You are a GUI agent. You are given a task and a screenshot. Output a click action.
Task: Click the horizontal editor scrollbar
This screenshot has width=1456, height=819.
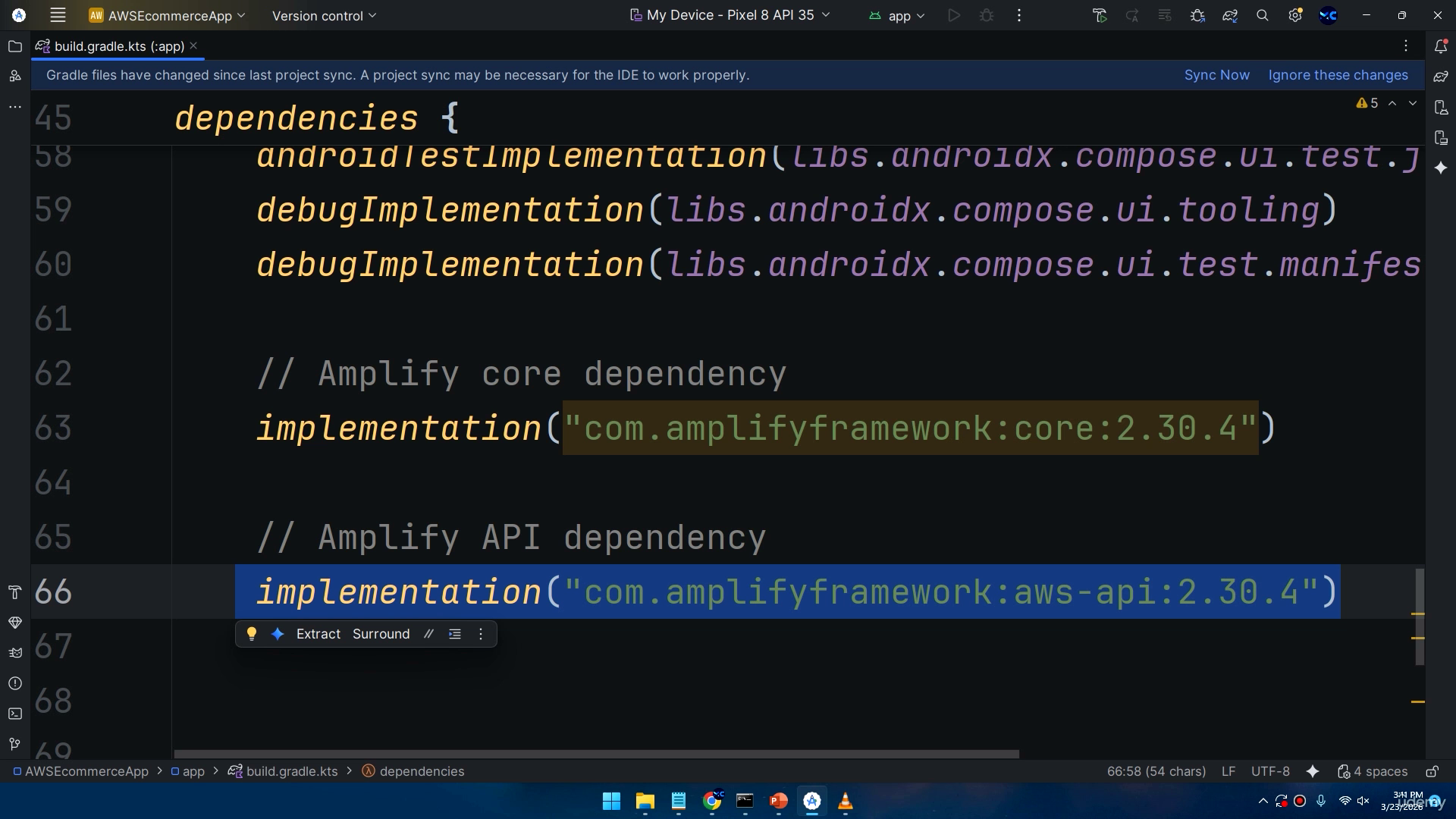coord(596,754)
